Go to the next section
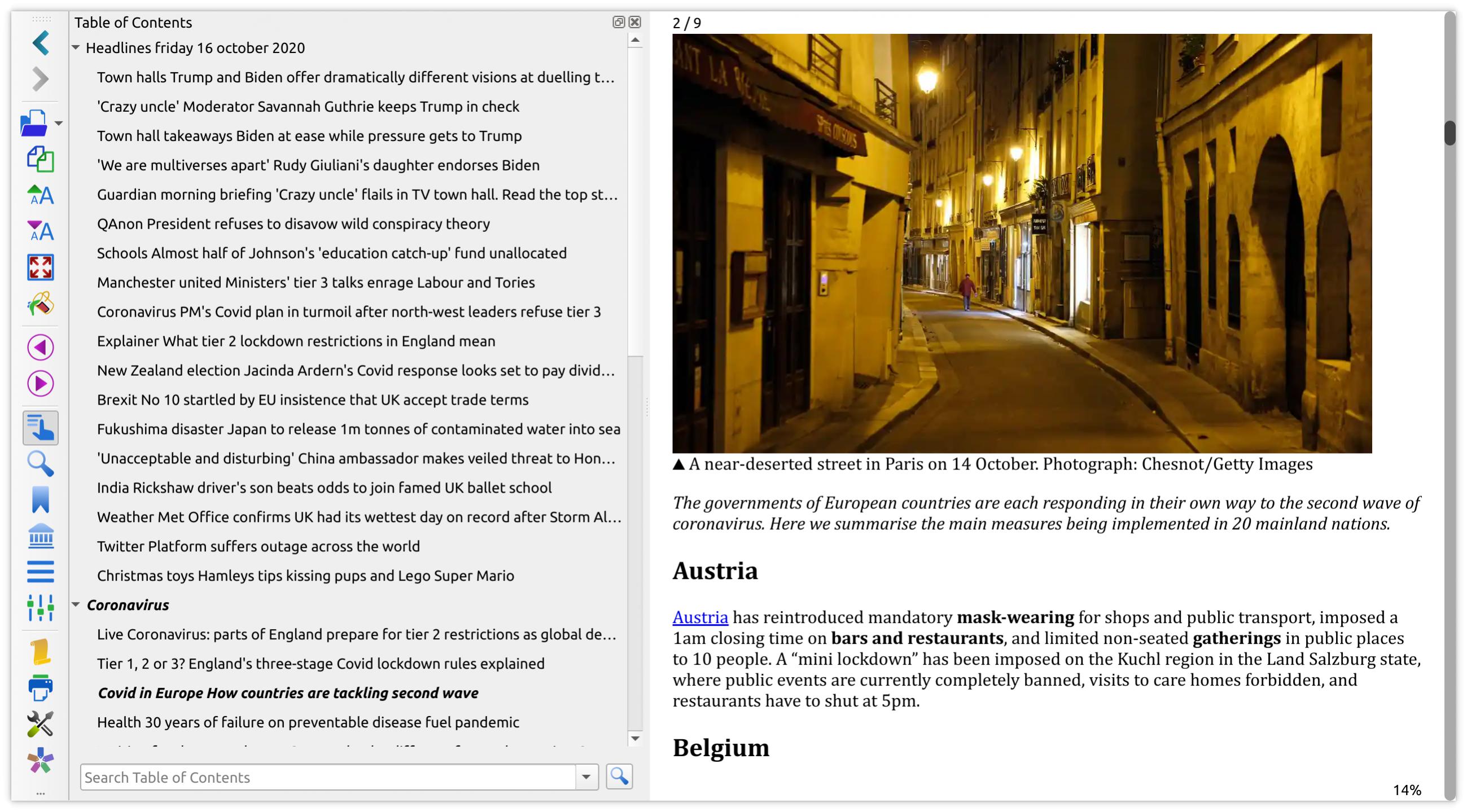The width and height of the screenshot is (1467, 812). pos(41,383)
